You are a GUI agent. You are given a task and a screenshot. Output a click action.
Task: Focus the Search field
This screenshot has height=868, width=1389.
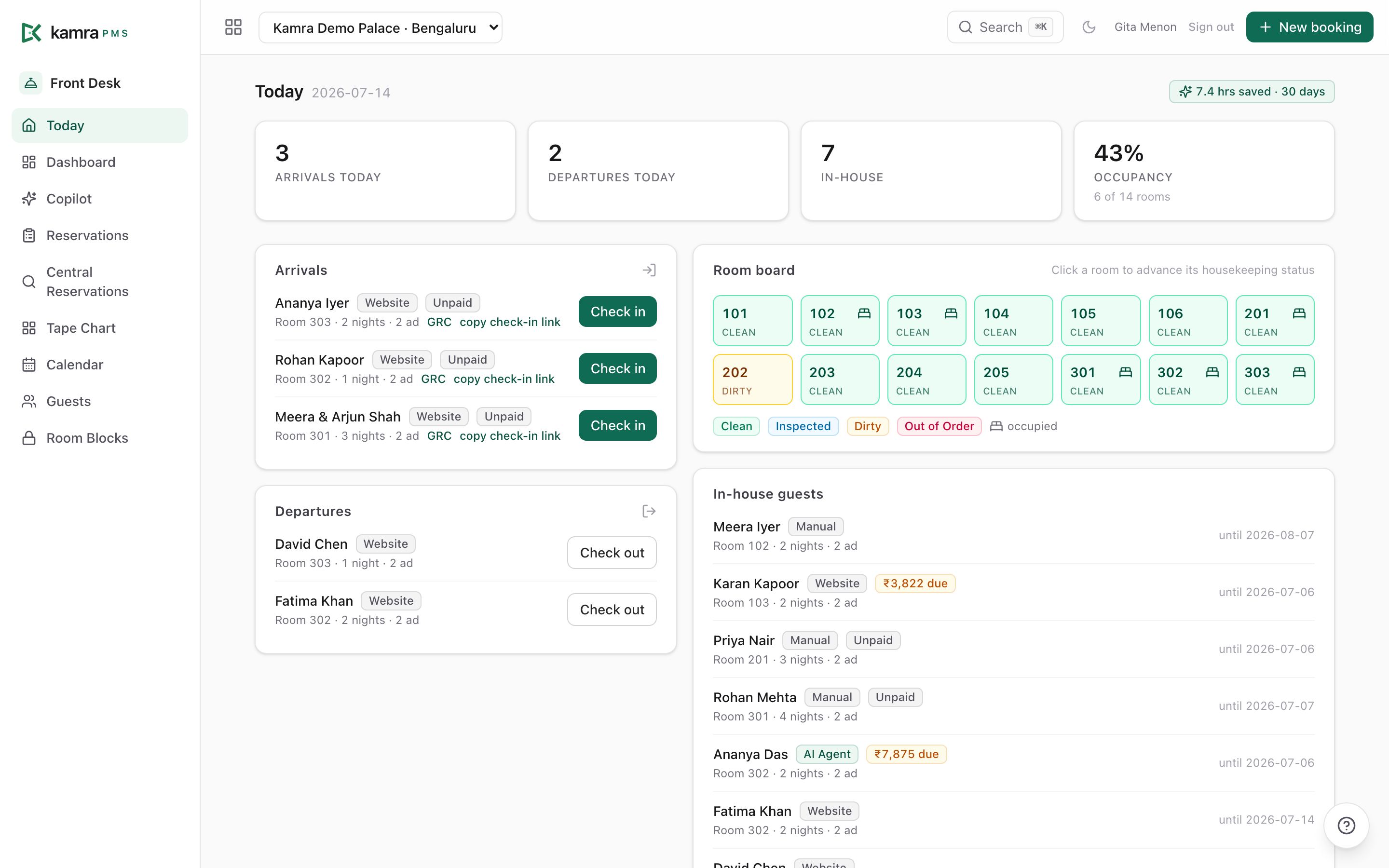[x=1005, y=27]
